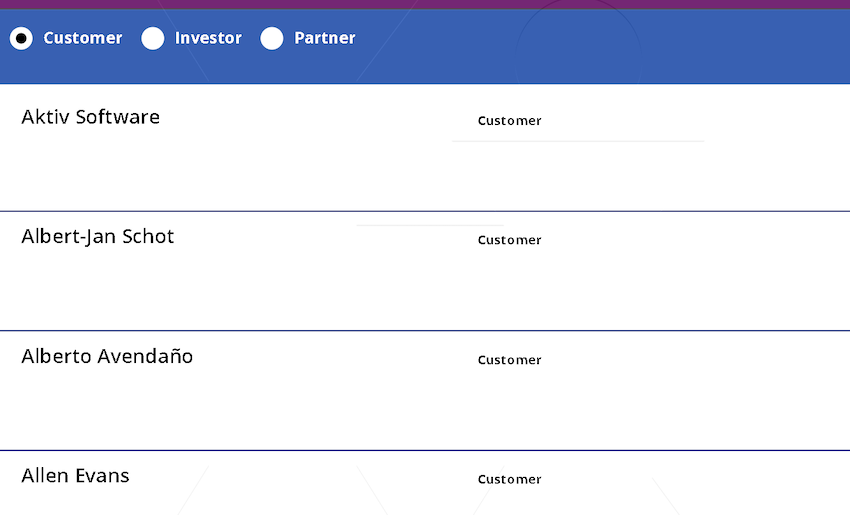Click Customer tag beside Aktiv Software

click(510, 120)
